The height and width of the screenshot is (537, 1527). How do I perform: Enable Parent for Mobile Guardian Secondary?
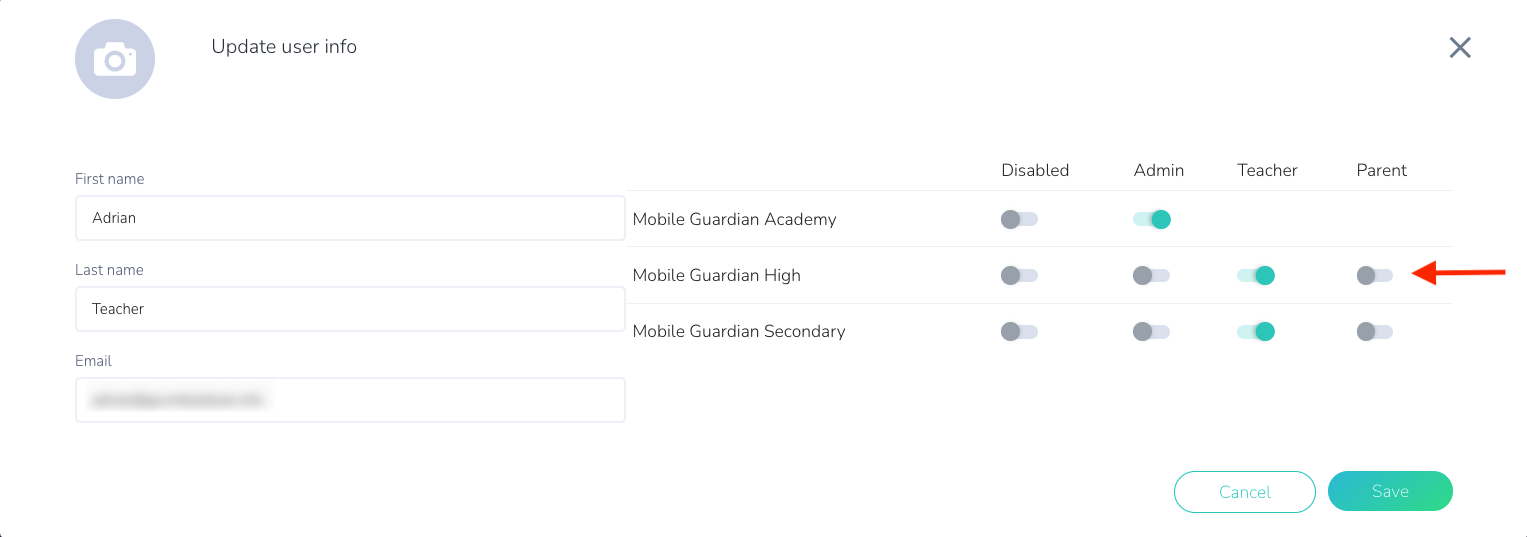coord(1374,331)
